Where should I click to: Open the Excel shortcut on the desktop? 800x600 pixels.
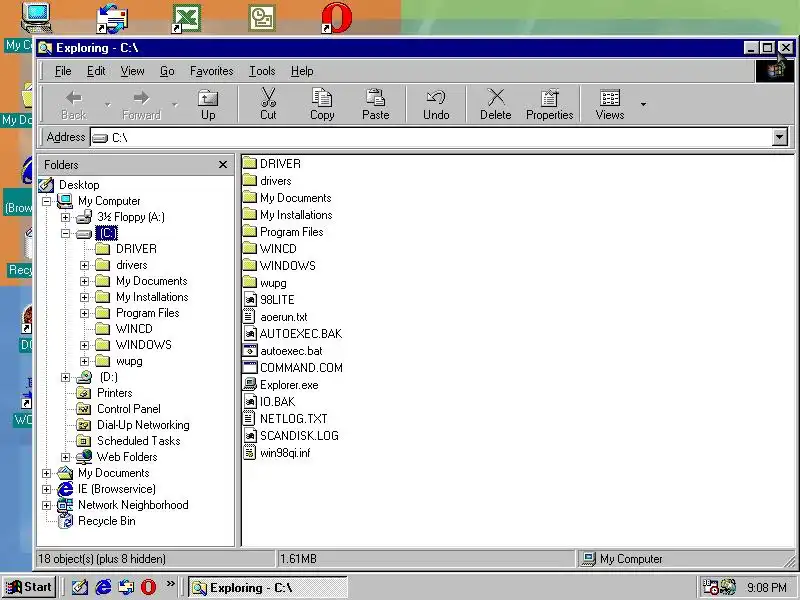pos(186,18)
